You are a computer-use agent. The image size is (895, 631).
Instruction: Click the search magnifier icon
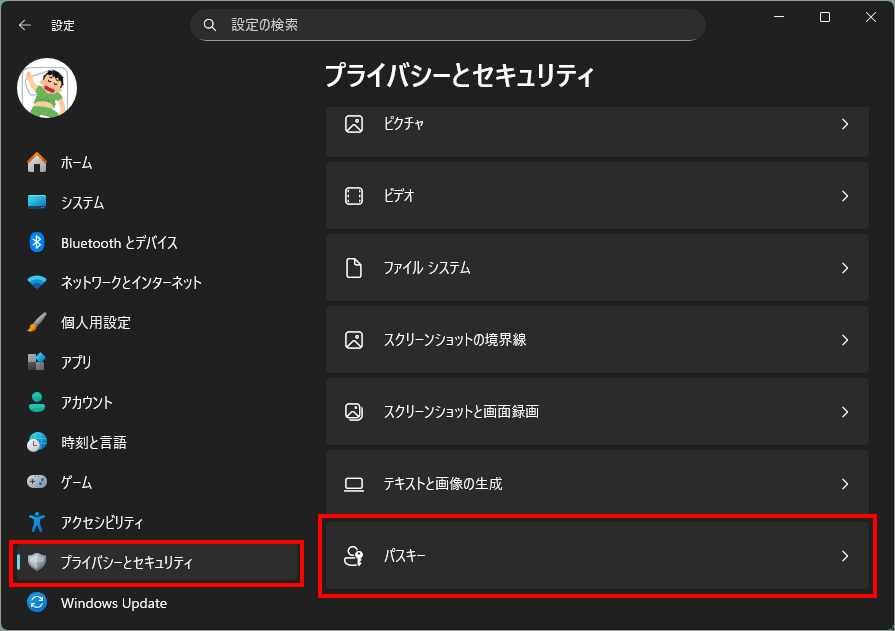tap(210, 25)
